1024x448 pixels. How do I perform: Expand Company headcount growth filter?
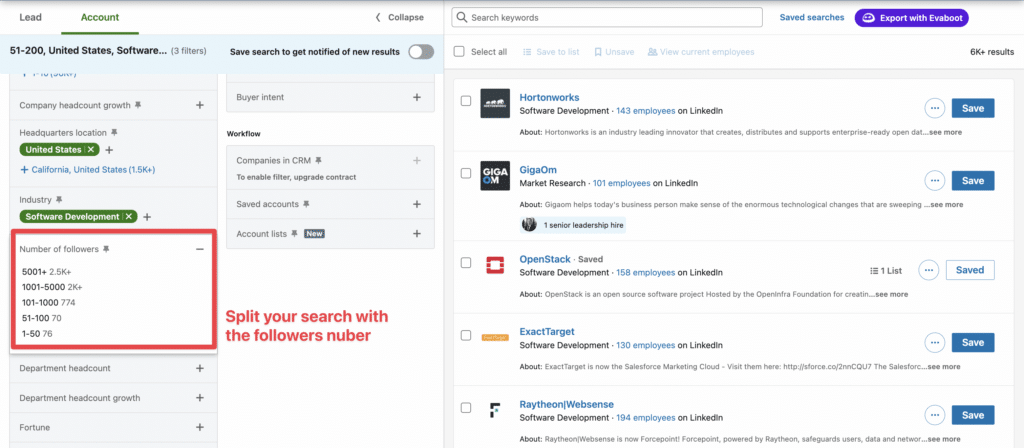tap(200, 105)
